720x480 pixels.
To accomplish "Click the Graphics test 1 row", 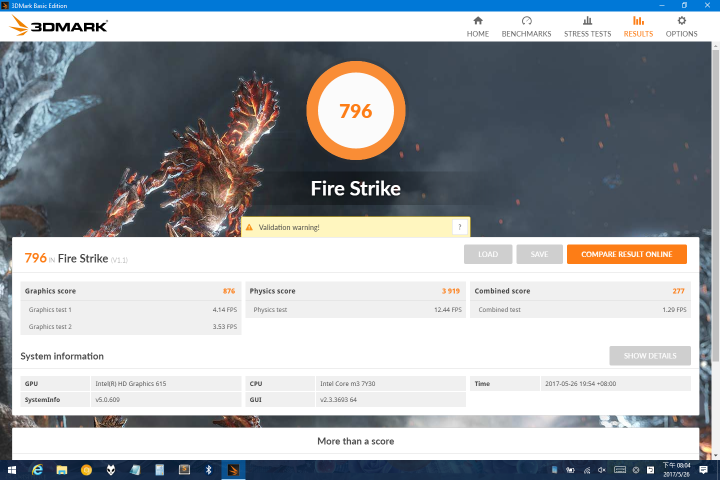I will 131,310.
